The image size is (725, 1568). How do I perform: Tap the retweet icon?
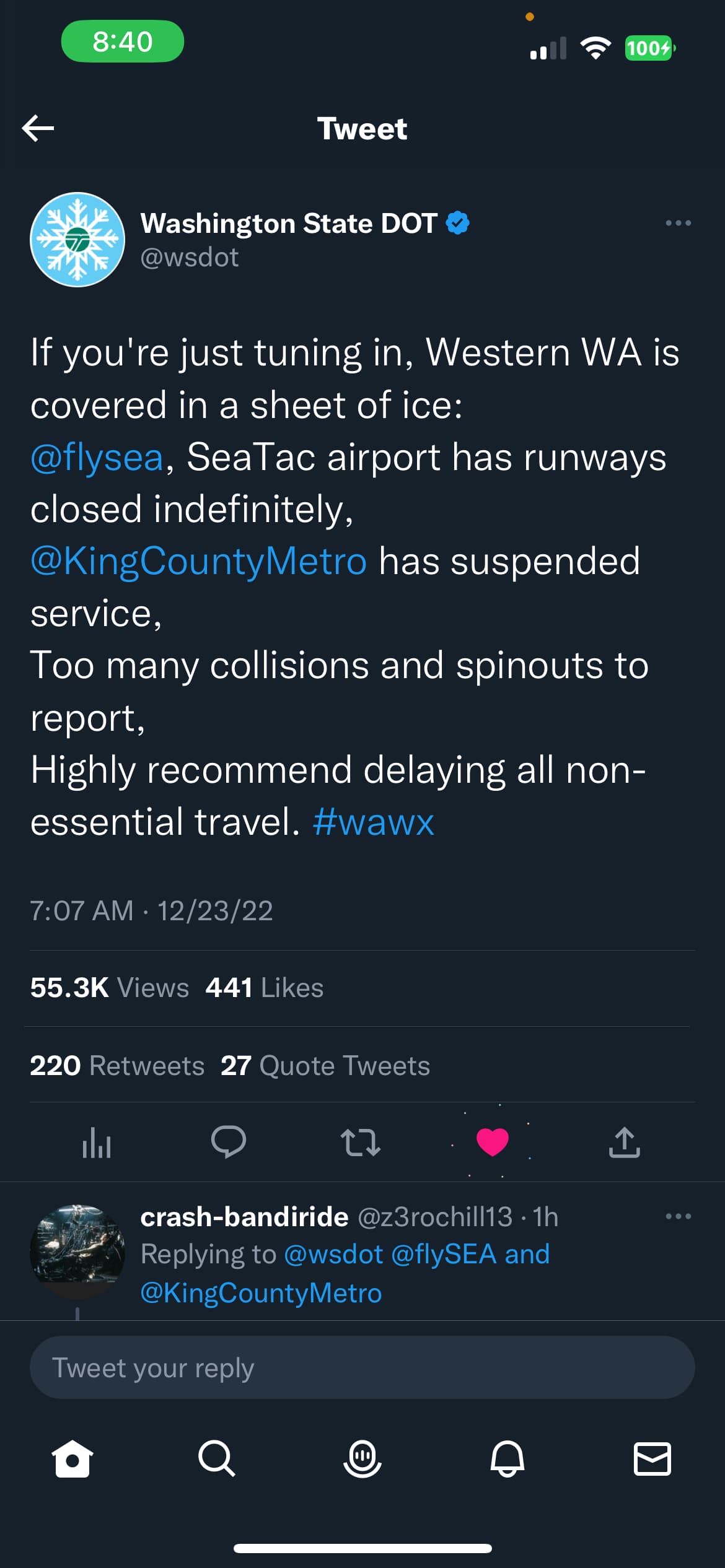[360, 1143]
